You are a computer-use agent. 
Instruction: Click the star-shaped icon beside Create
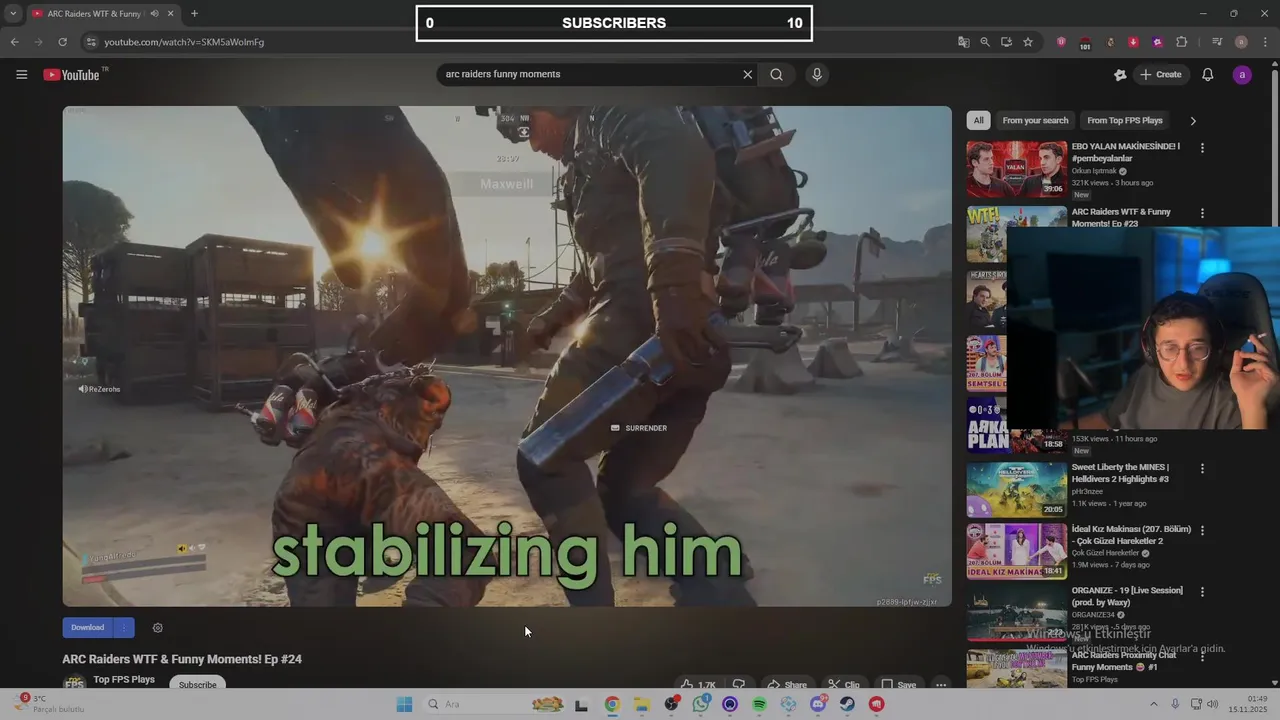coord(1120,75)
